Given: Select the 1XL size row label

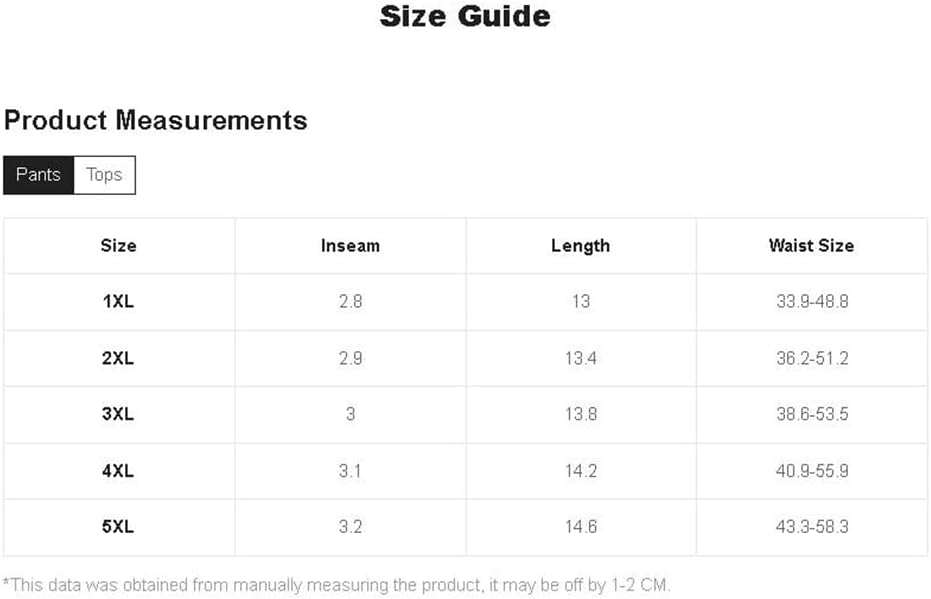Looking at the screenshot, I should pos(118,301).
